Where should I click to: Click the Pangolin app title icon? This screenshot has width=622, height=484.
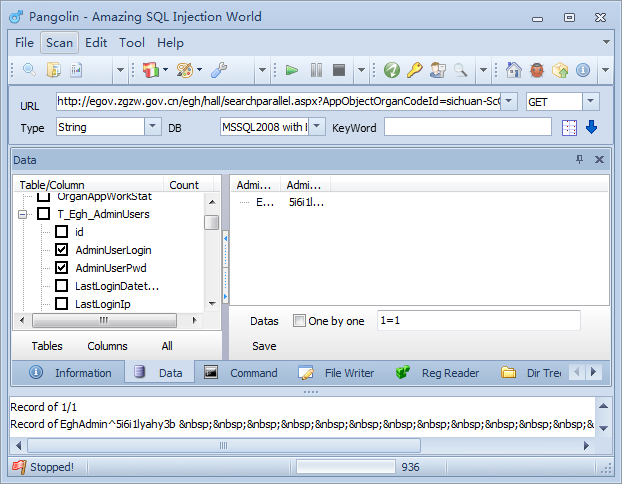17,17
